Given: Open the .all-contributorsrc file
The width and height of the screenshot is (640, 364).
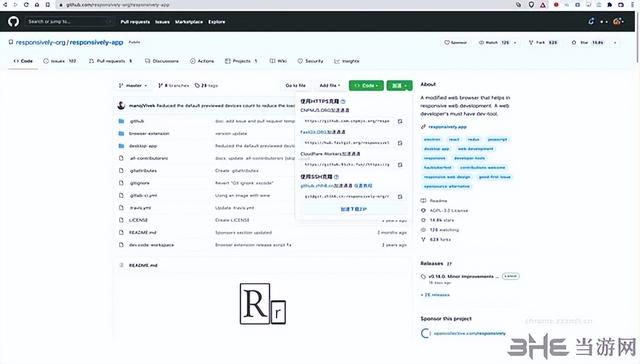Looking at the screenshot, I should pyautogui.click(x=149, y=158).
